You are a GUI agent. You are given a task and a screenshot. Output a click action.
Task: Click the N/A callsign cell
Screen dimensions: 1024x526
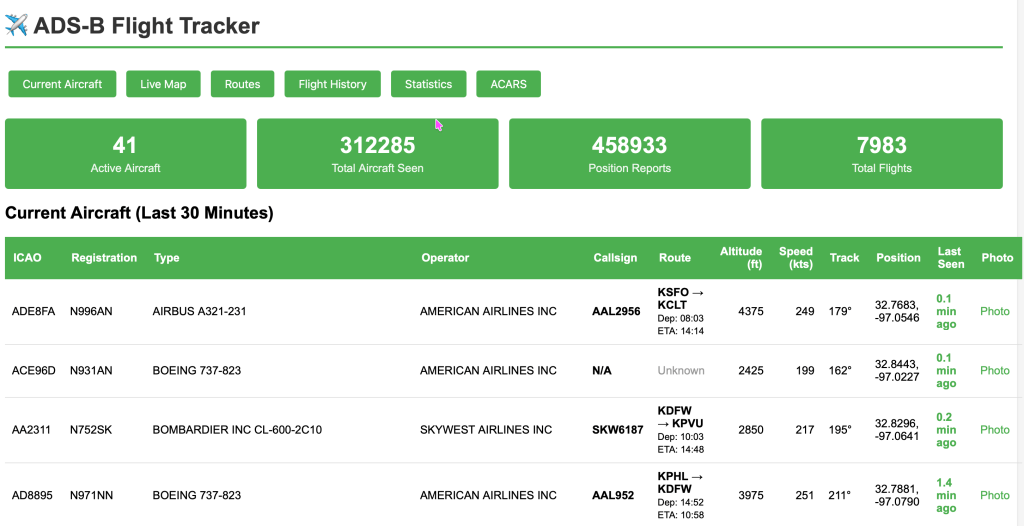602,370
